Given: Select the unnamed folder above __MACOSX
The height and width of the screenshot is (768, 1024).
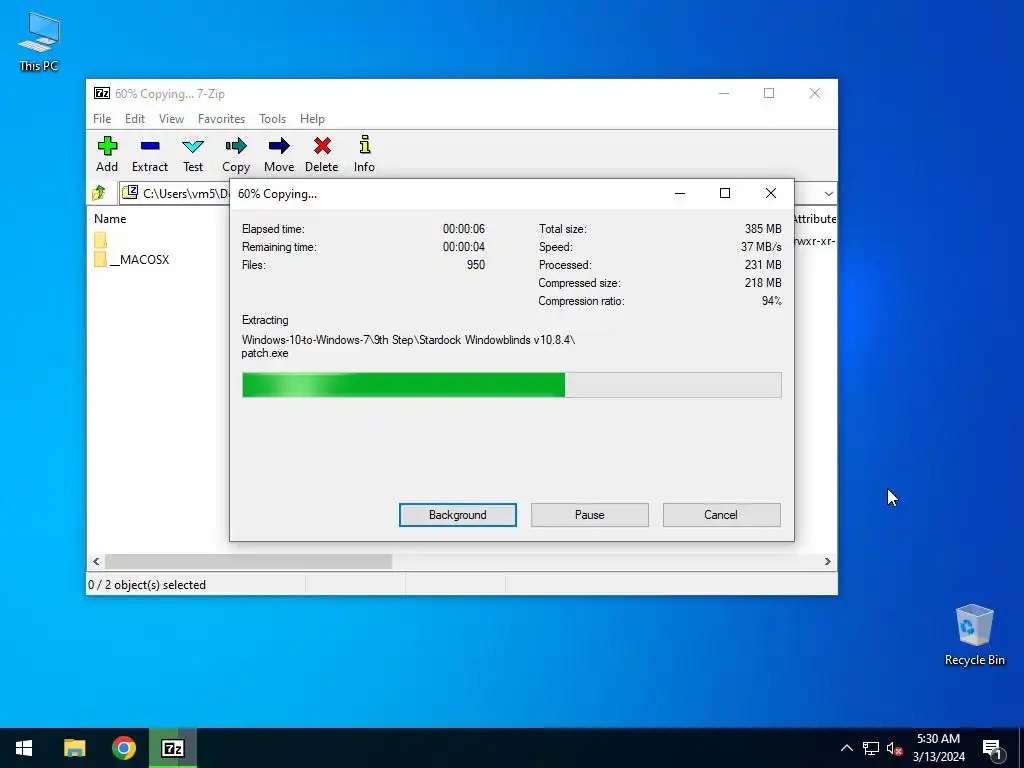Looking at the screenshot, I should [x=100, y=240].
